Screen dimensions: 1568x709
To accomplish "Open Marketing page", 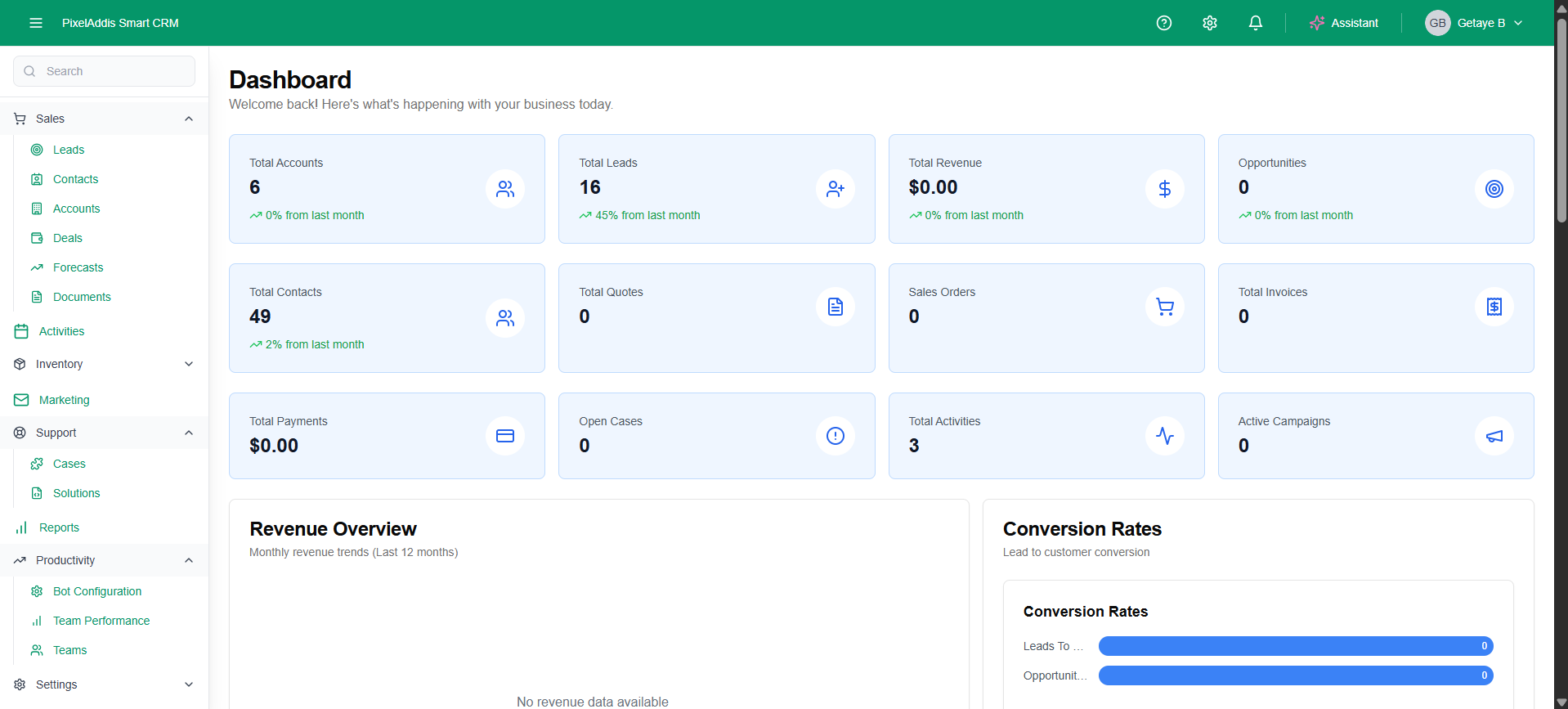I will point(64,400).
